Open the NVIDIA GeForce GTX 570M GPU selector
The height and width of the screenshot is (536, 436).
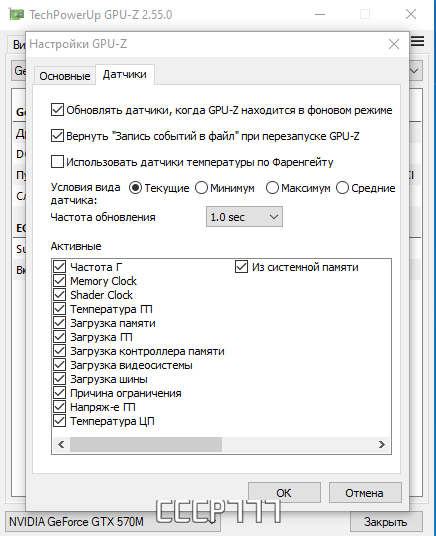[x=113, y=522]
